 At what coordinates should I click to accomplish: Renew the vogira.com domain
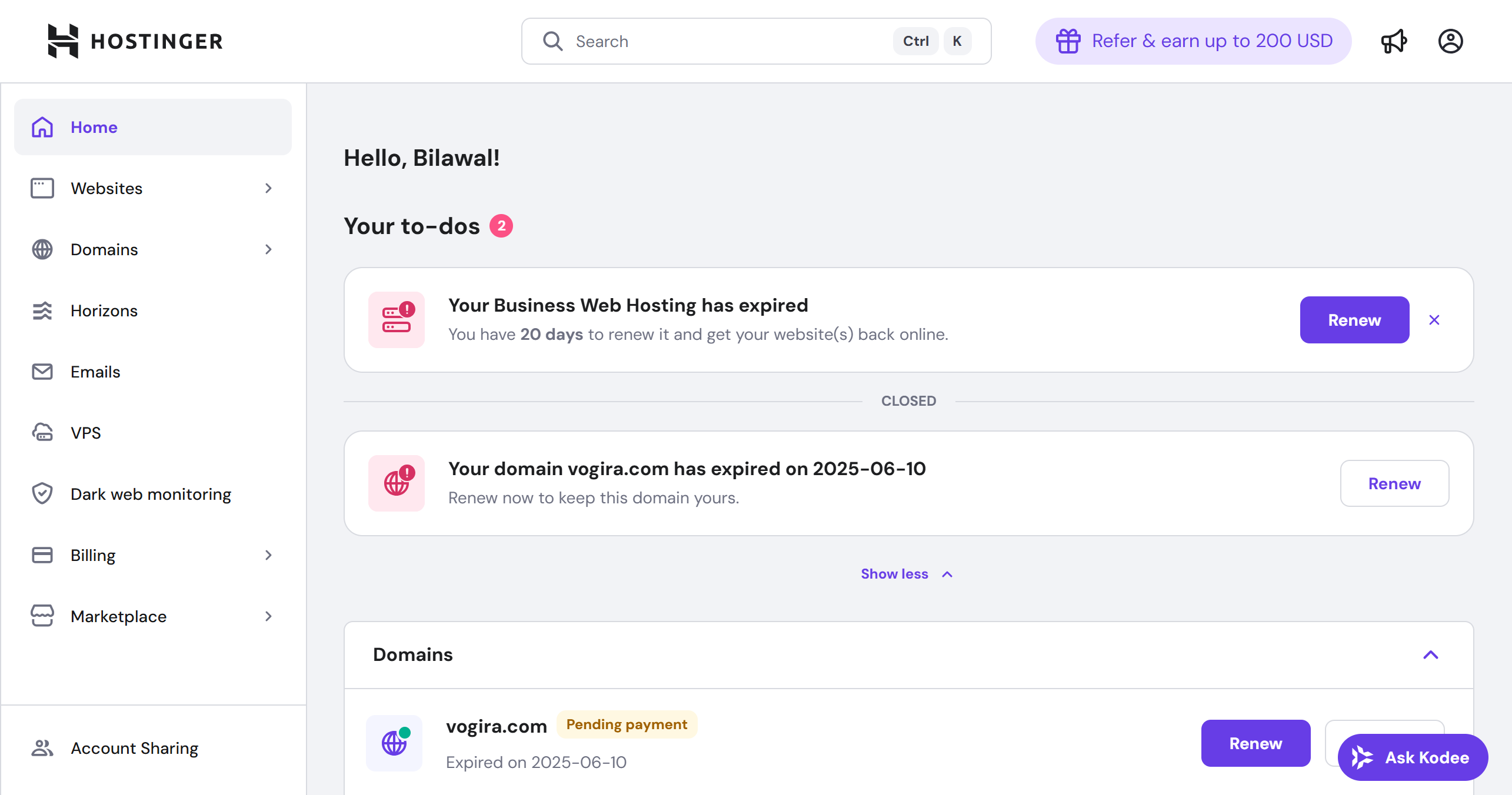[x=1394, y=483]
